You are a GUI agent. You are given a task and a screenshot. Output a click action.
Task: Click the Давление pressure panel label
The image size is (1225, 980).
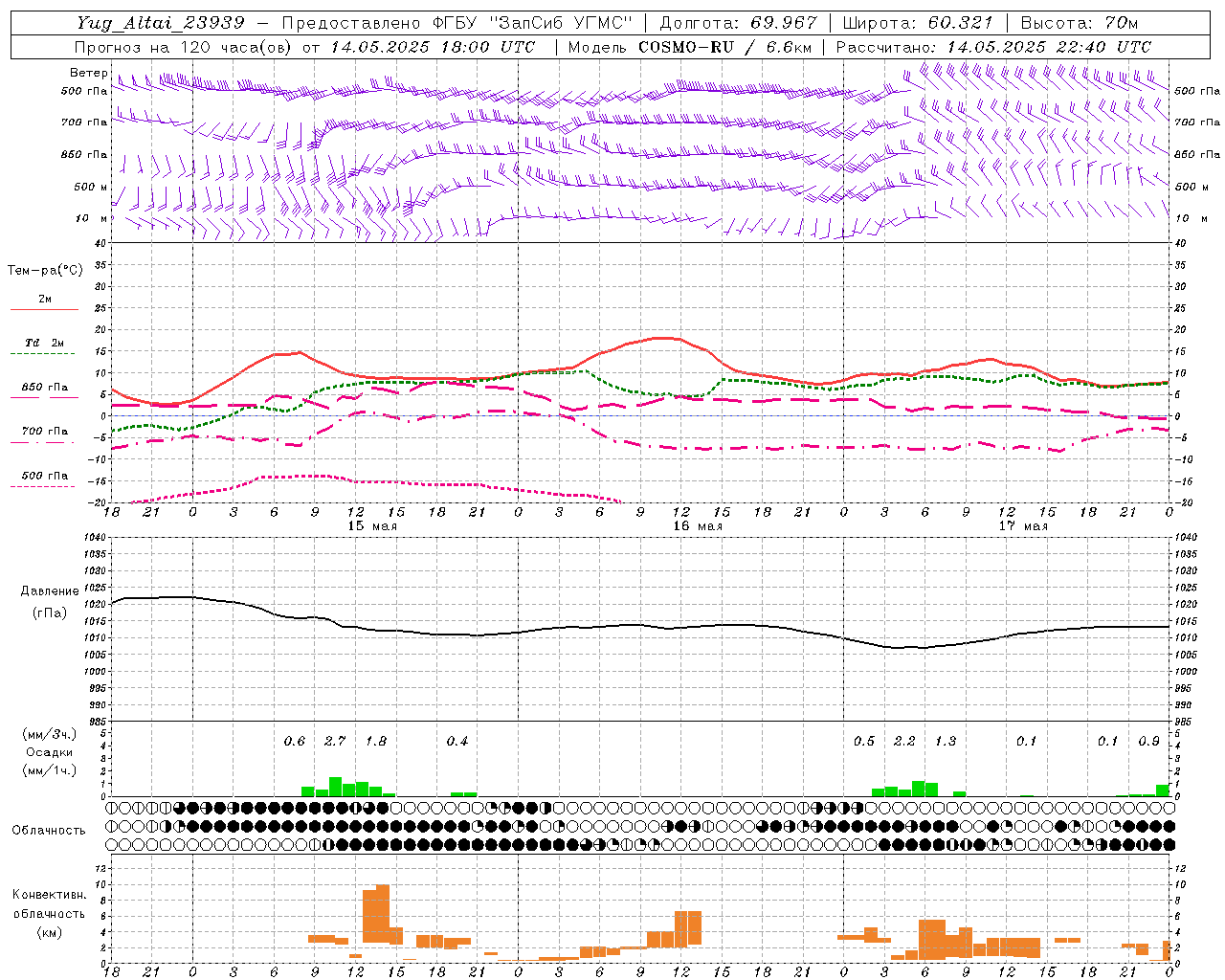pyautogui.click(x=50, y=591)
